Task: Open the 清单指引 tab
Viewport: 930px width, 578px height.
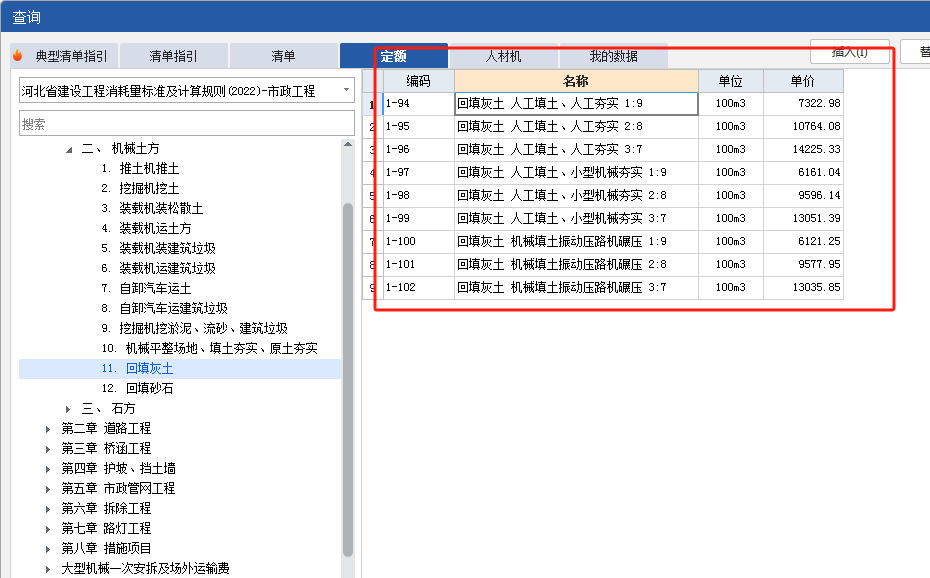Action: (x=173, y=56)
